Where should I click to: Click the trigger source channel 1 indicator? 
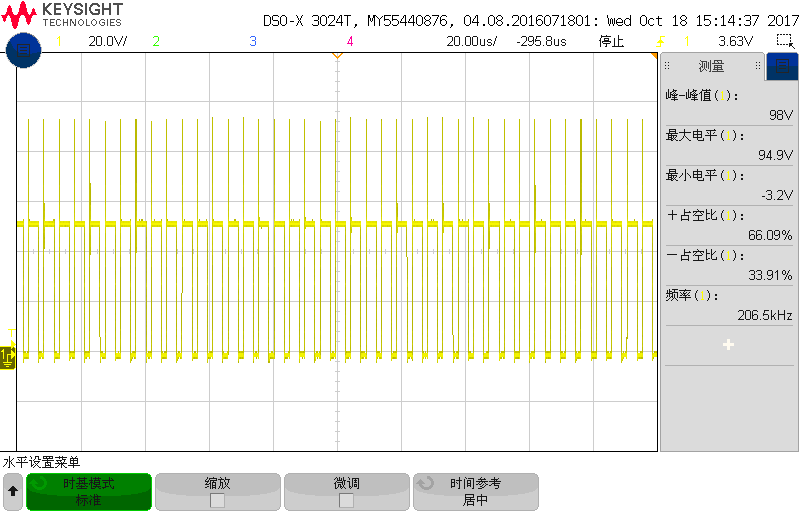tap(687, 41)
